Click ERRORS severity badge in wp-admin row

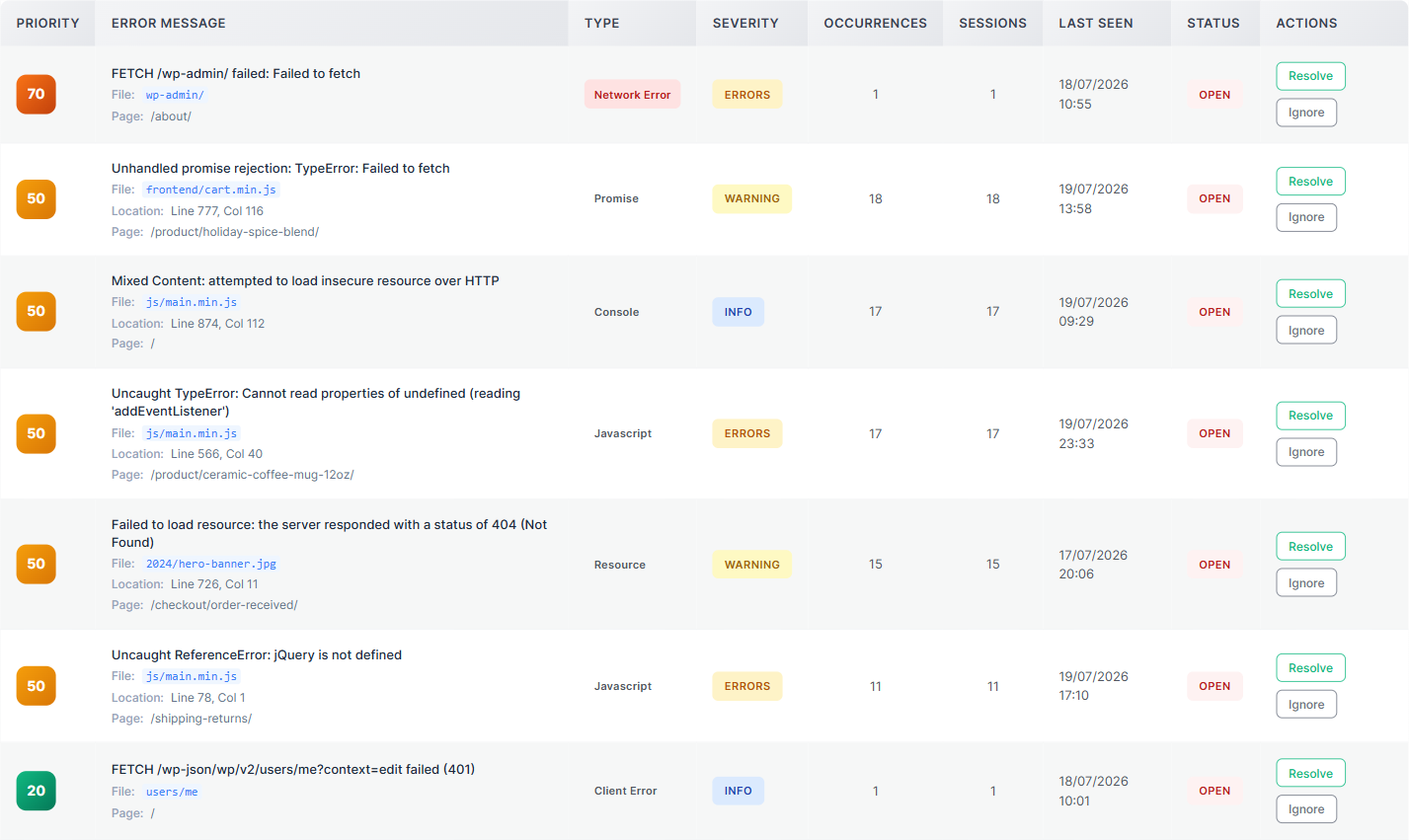tap(747, 95)
